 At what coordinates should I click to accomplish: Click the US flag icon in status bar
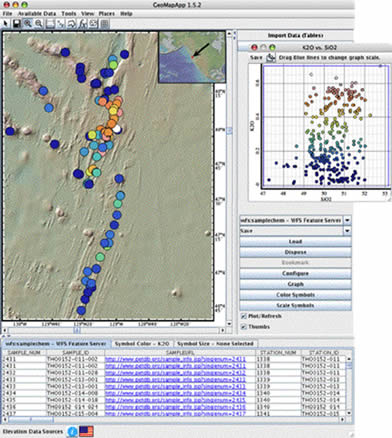click(x=86, y=431)
